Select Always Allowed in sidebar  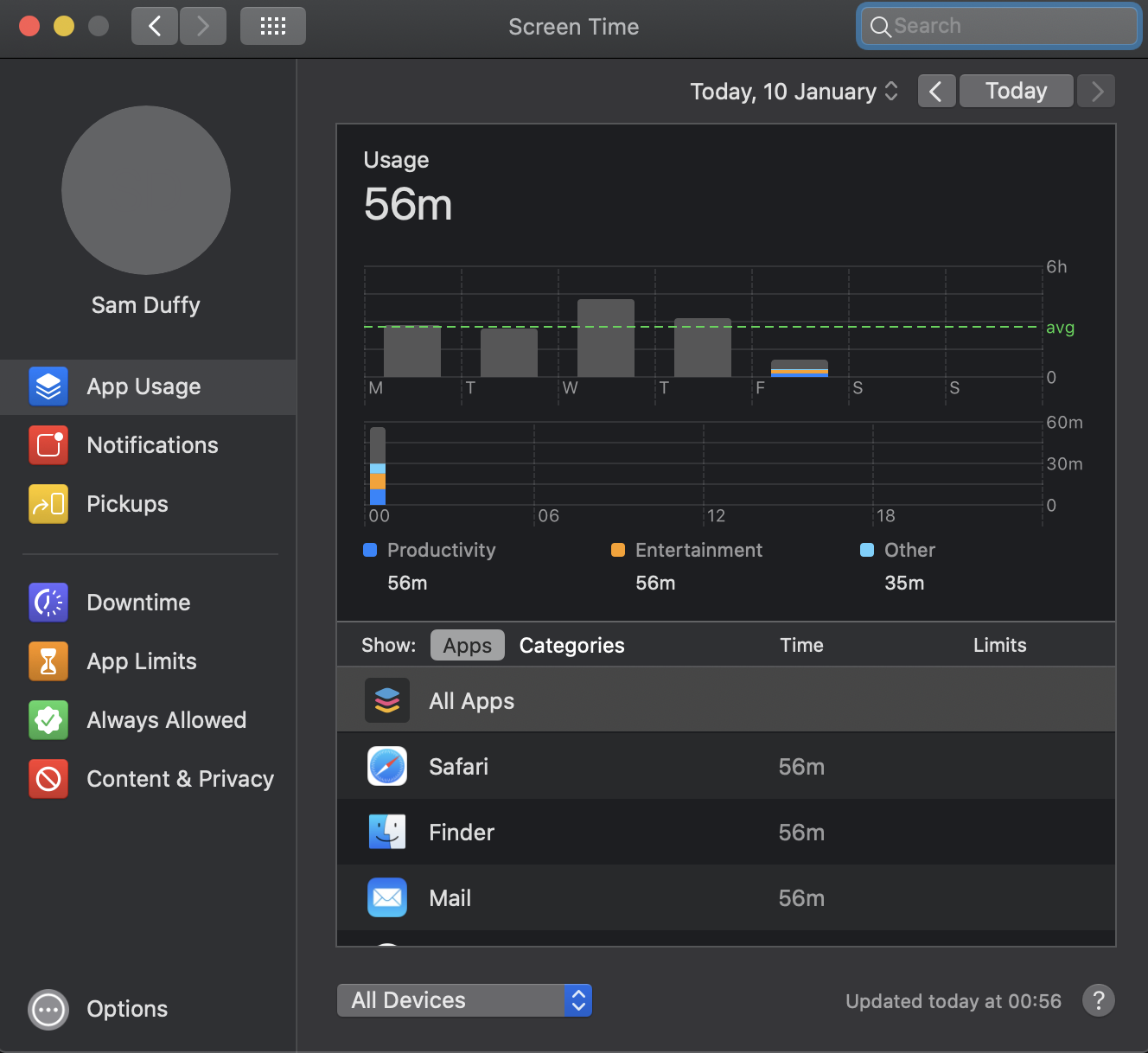pyautogui.click(x=148, y=720)
